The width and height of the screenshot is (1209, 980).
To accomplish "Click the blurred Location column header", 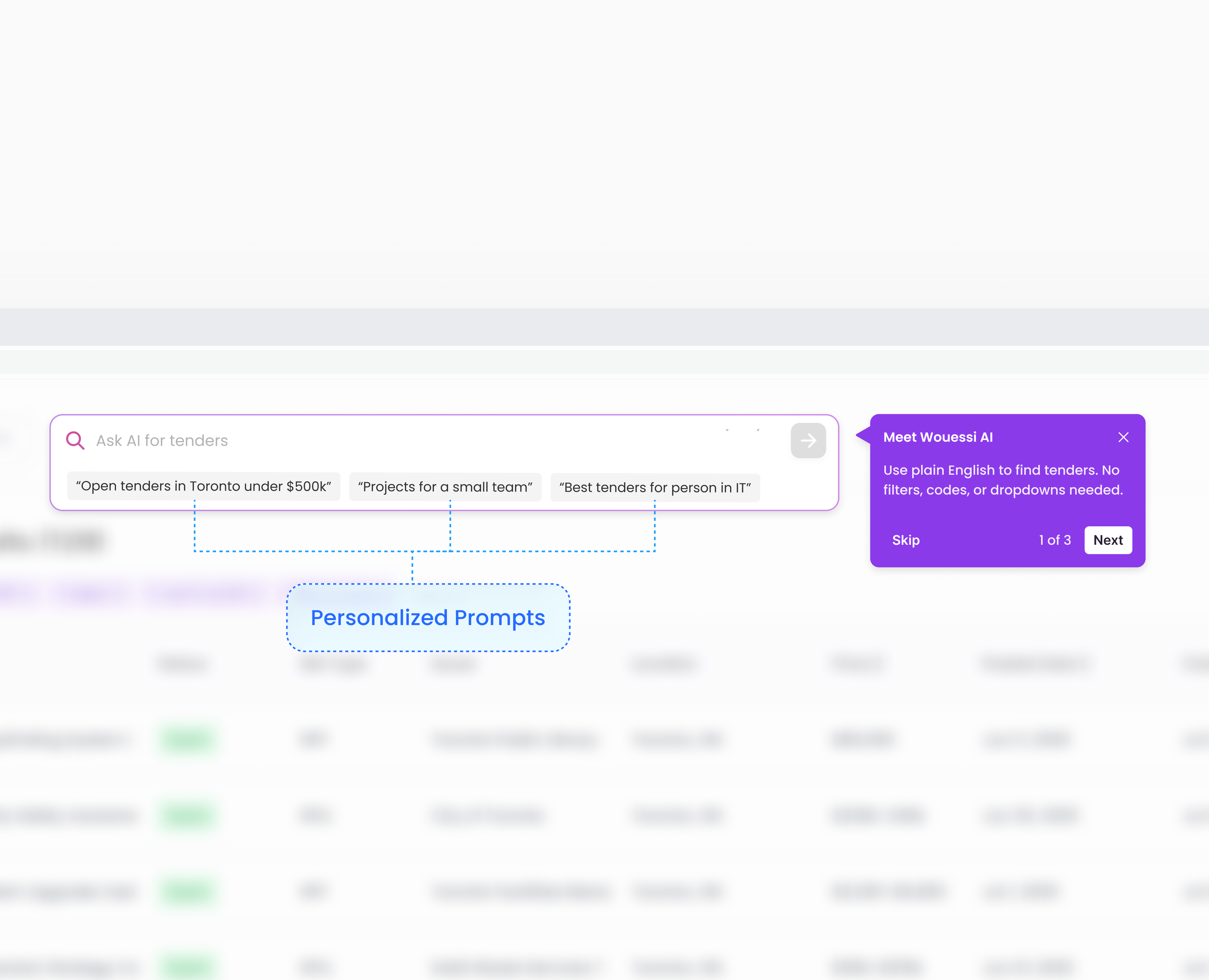I will click(664, 664).
